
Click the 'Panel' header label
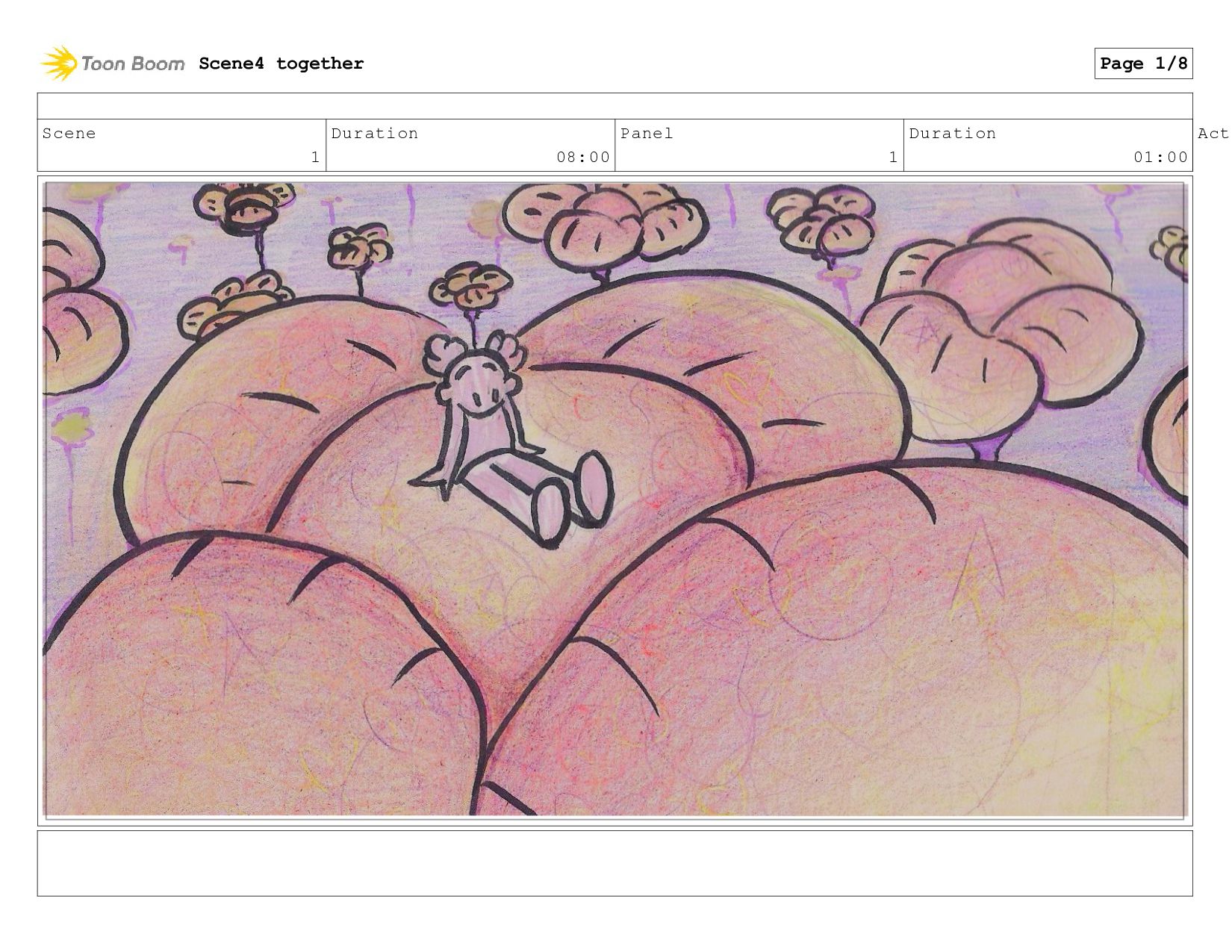[647, 134]
